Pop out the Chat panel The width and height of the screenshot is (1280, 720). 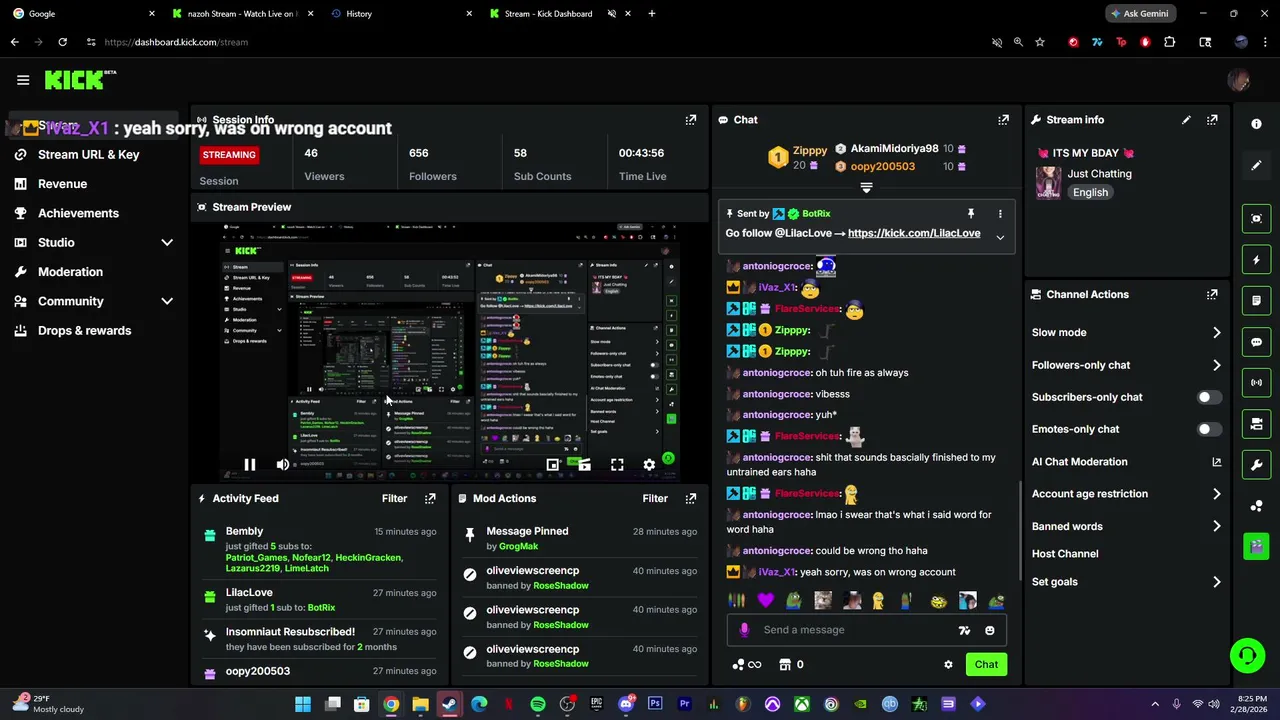[x=1003, y=119]
